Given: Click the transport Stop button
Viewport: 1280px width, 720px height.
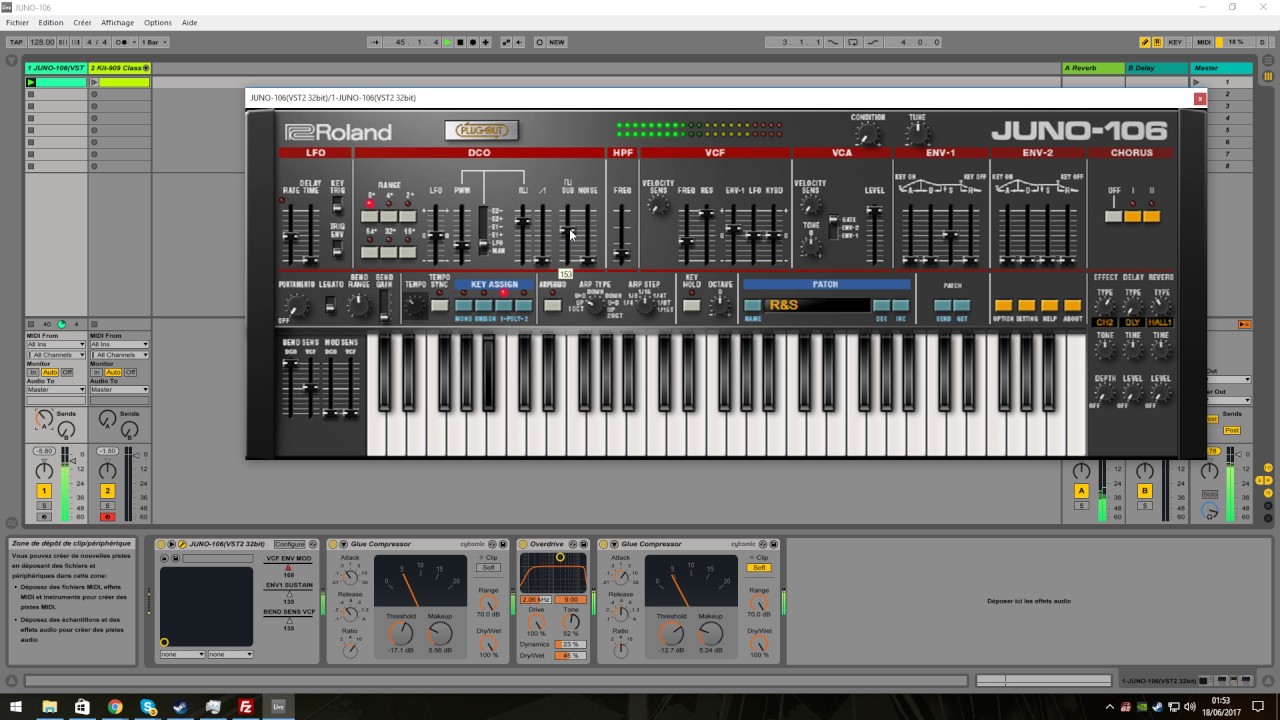Looking at the screenshot, I should pyautogui.click(x=460, y=42).
